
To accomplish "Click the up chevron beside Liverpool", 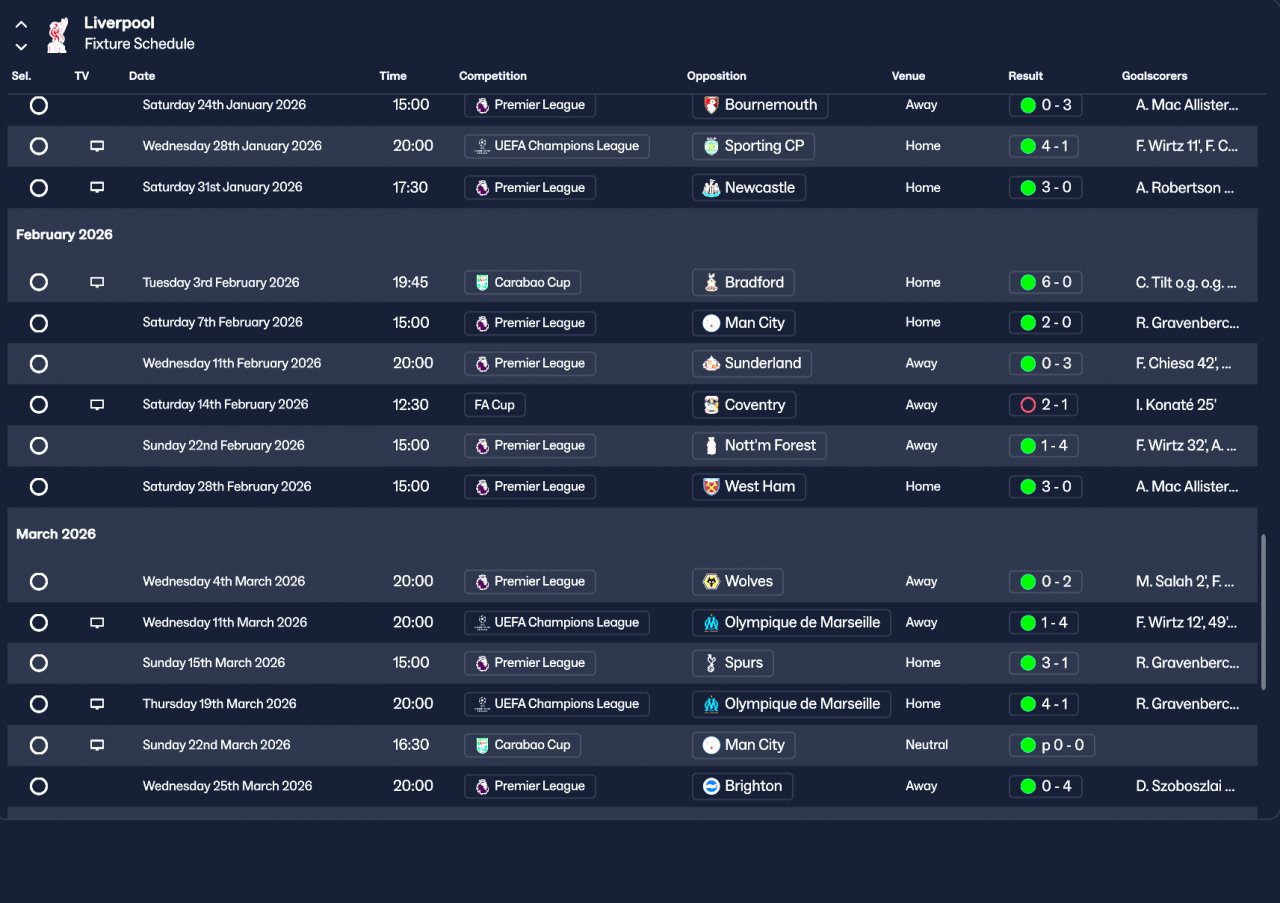I will (21, 24).
